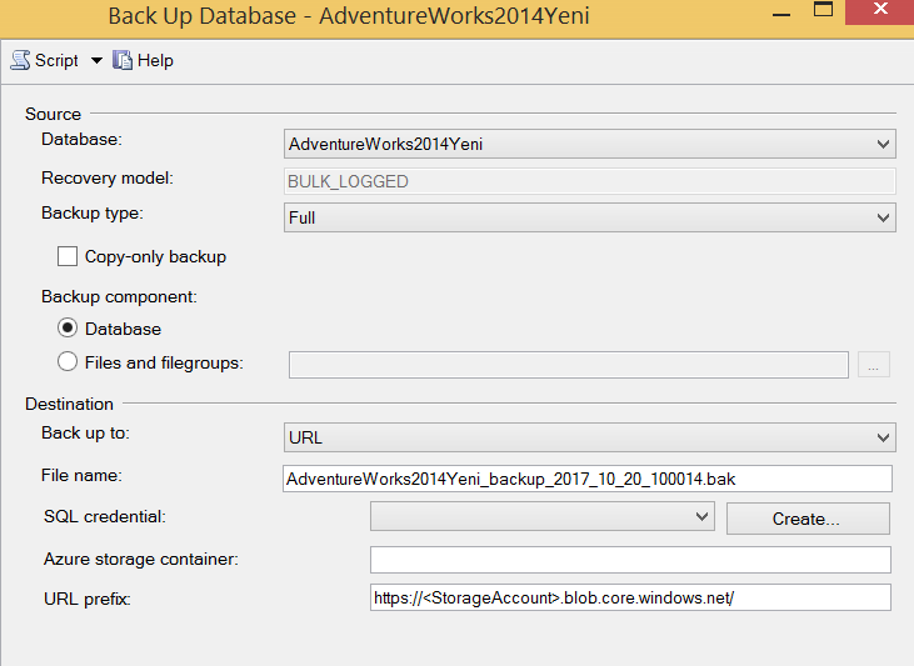Click the Recovery model BULK_LOGGED field
Screen dimensions: 914x666
[x=590, y=181]
